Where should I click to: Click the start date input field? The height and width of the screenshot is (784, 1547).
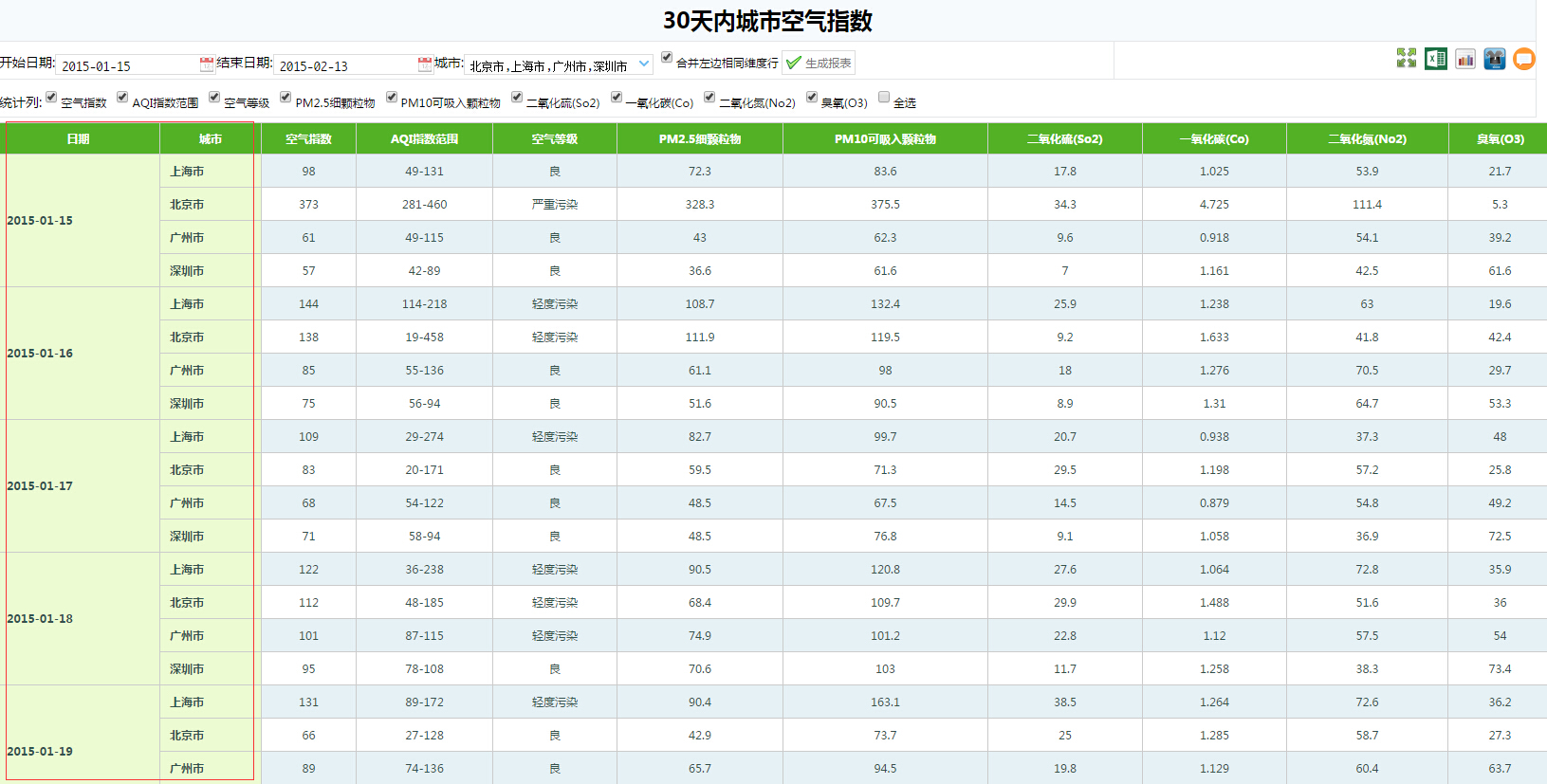pyautogui.click(x=126, y=65)
